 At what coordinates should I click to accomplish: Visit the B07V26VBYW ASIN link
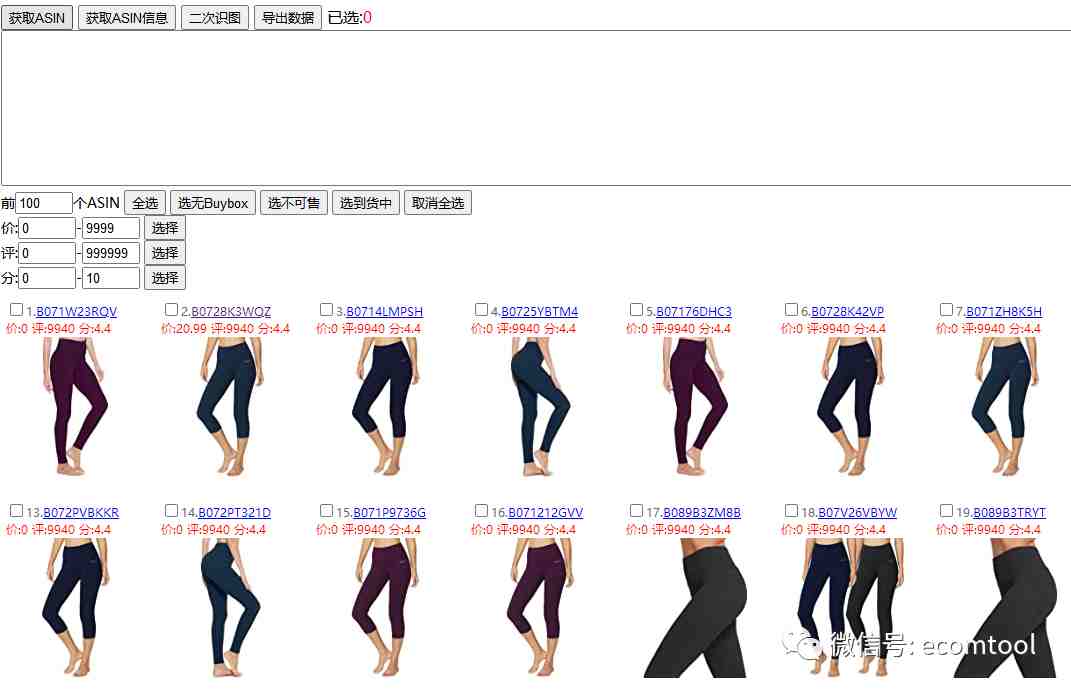[x=857, y=512]
